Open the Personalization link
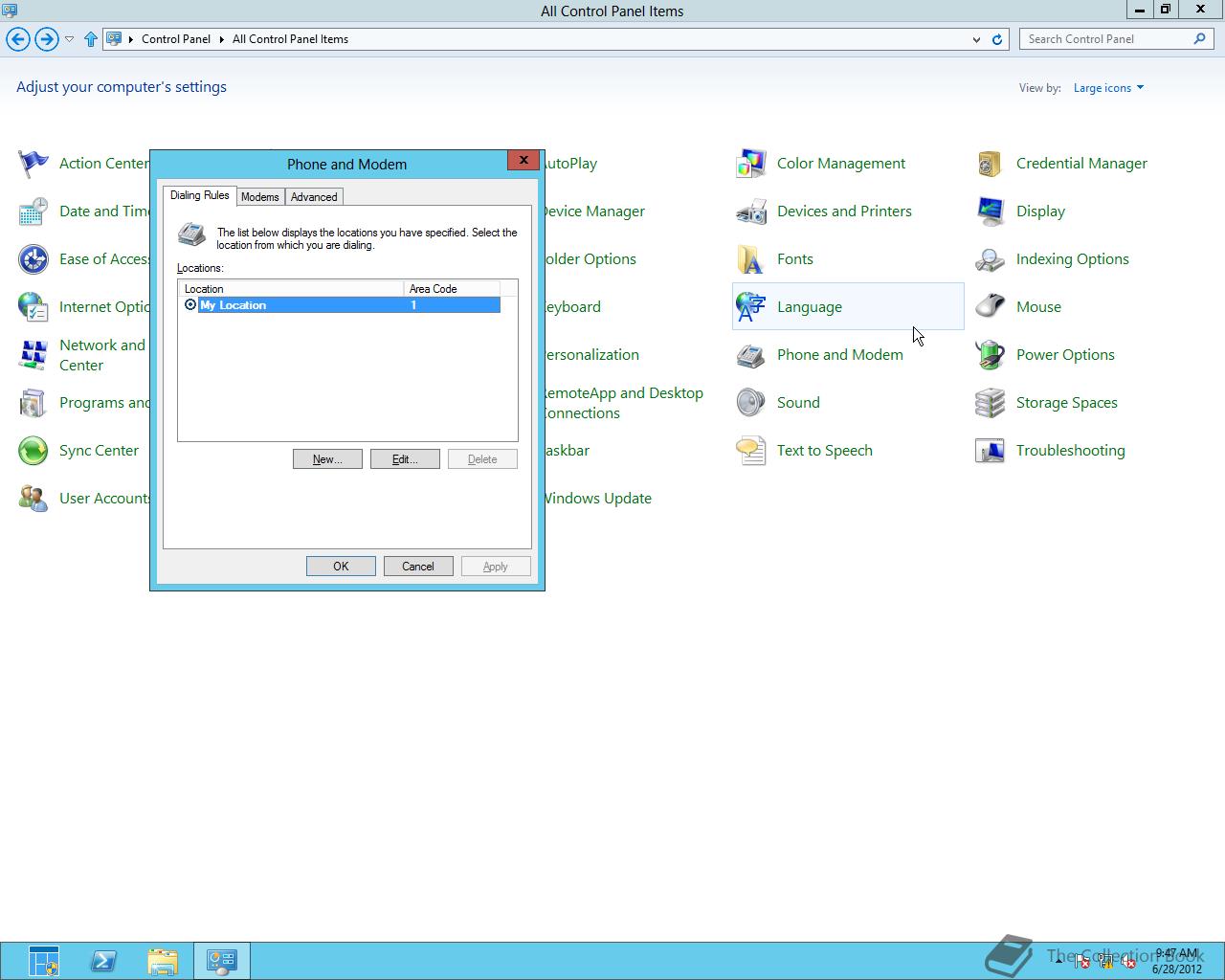Screen dimensions: 1225x980 [591, 355]
